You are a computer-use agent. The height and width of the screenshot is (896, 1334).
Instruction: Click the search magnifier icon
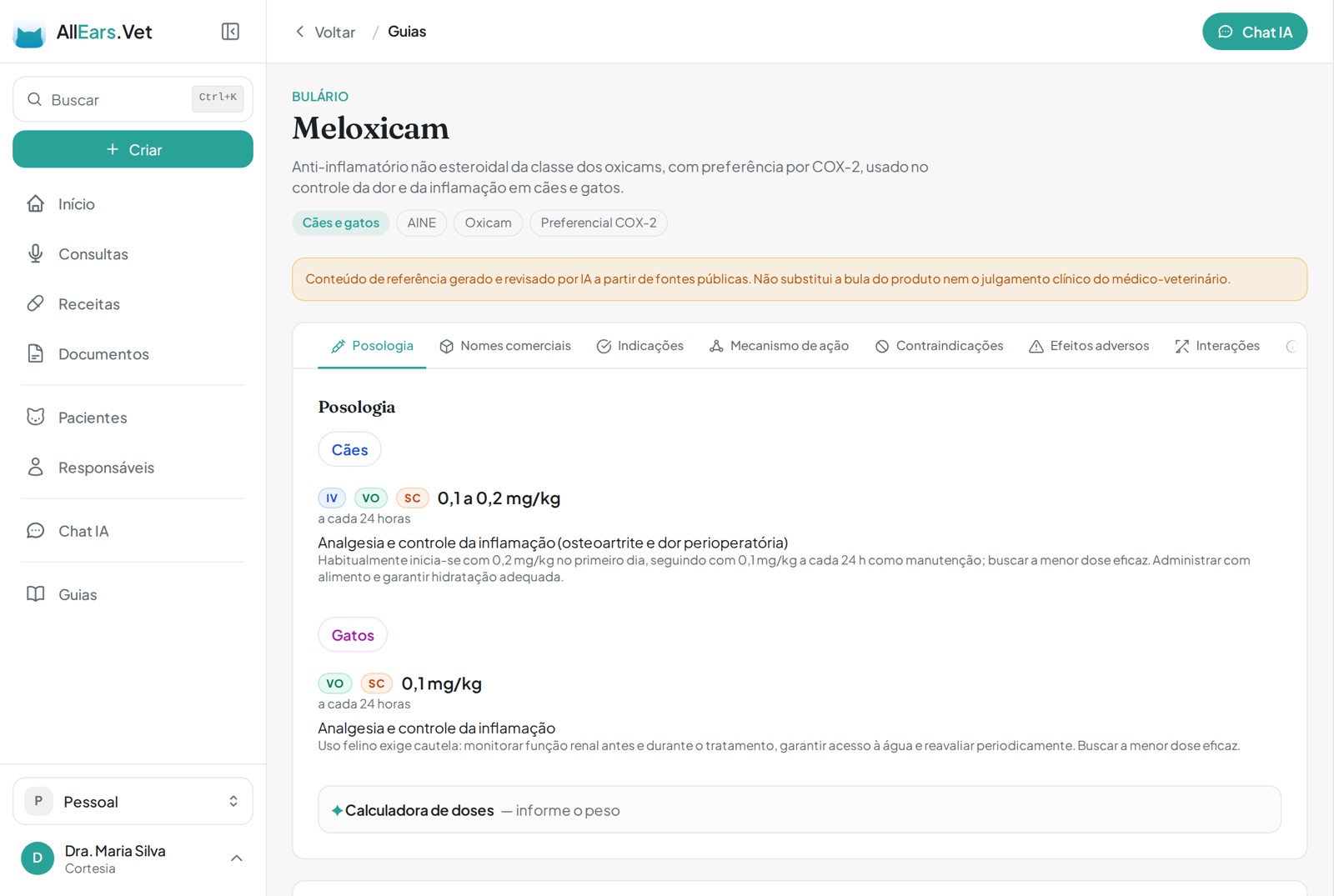pyautogui.click(x=34, y=99)
